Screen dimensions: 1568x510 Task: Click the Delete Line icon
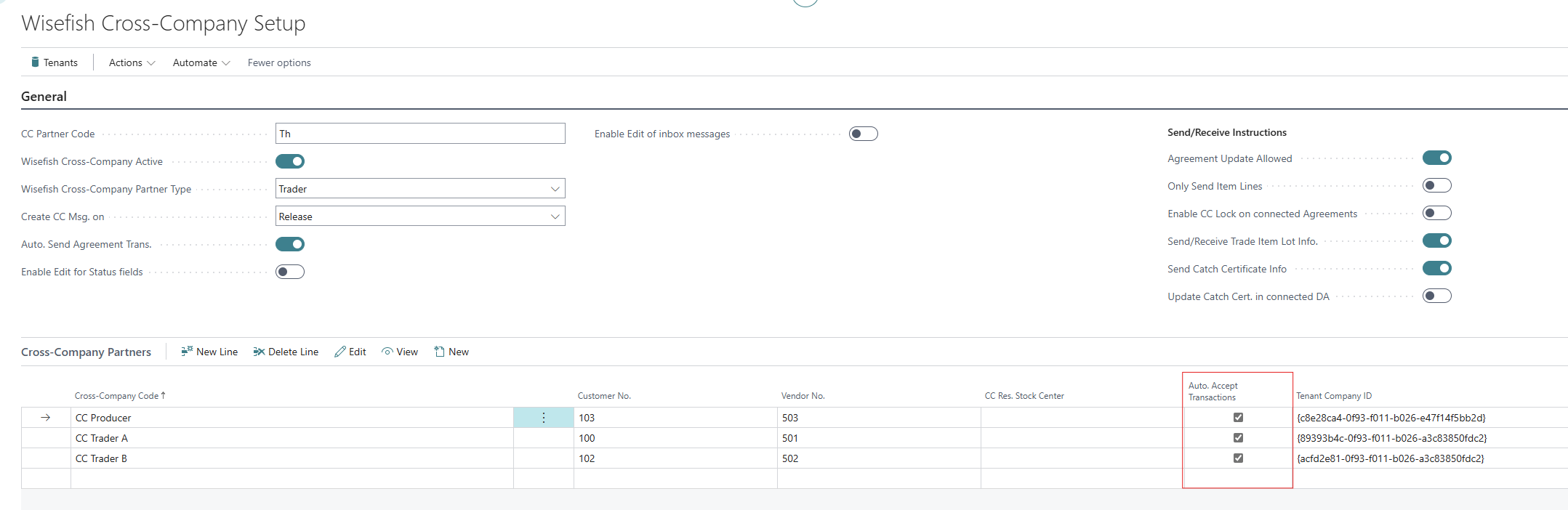coord(259,352)
